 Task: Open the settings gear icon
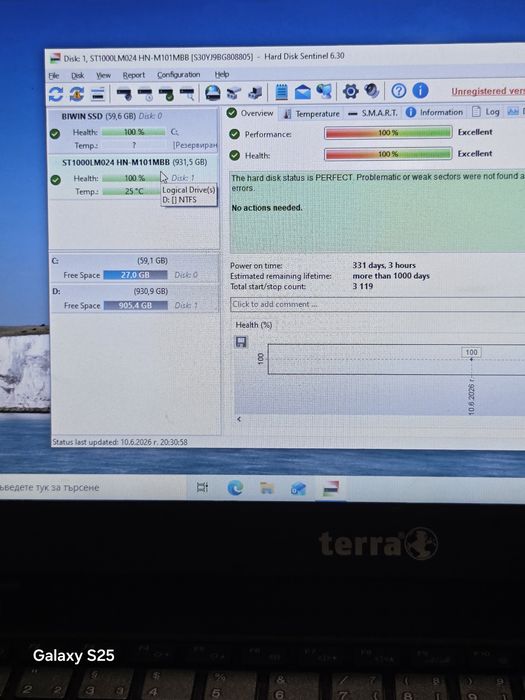coord(350,92)
